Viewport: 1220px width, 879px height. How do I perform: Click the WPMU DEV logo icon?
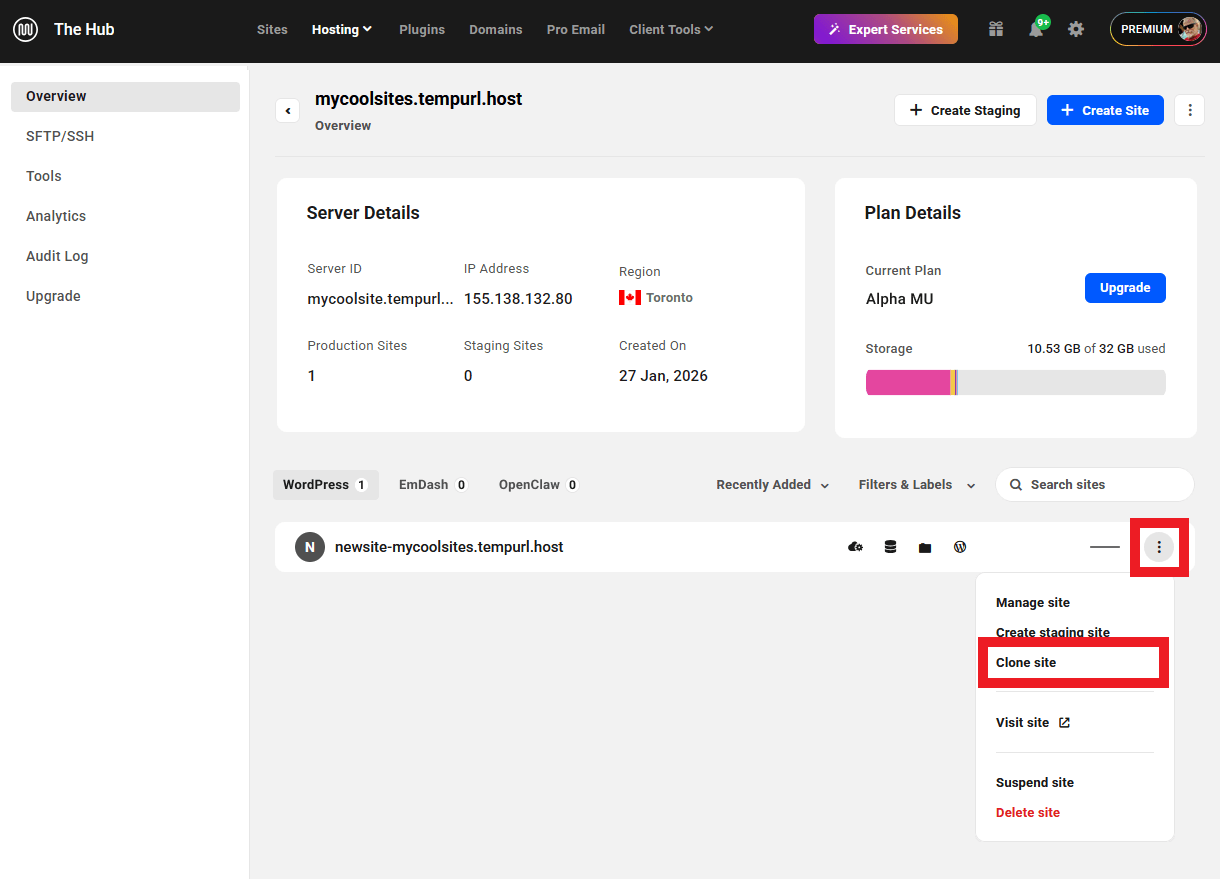click(26, 29)
